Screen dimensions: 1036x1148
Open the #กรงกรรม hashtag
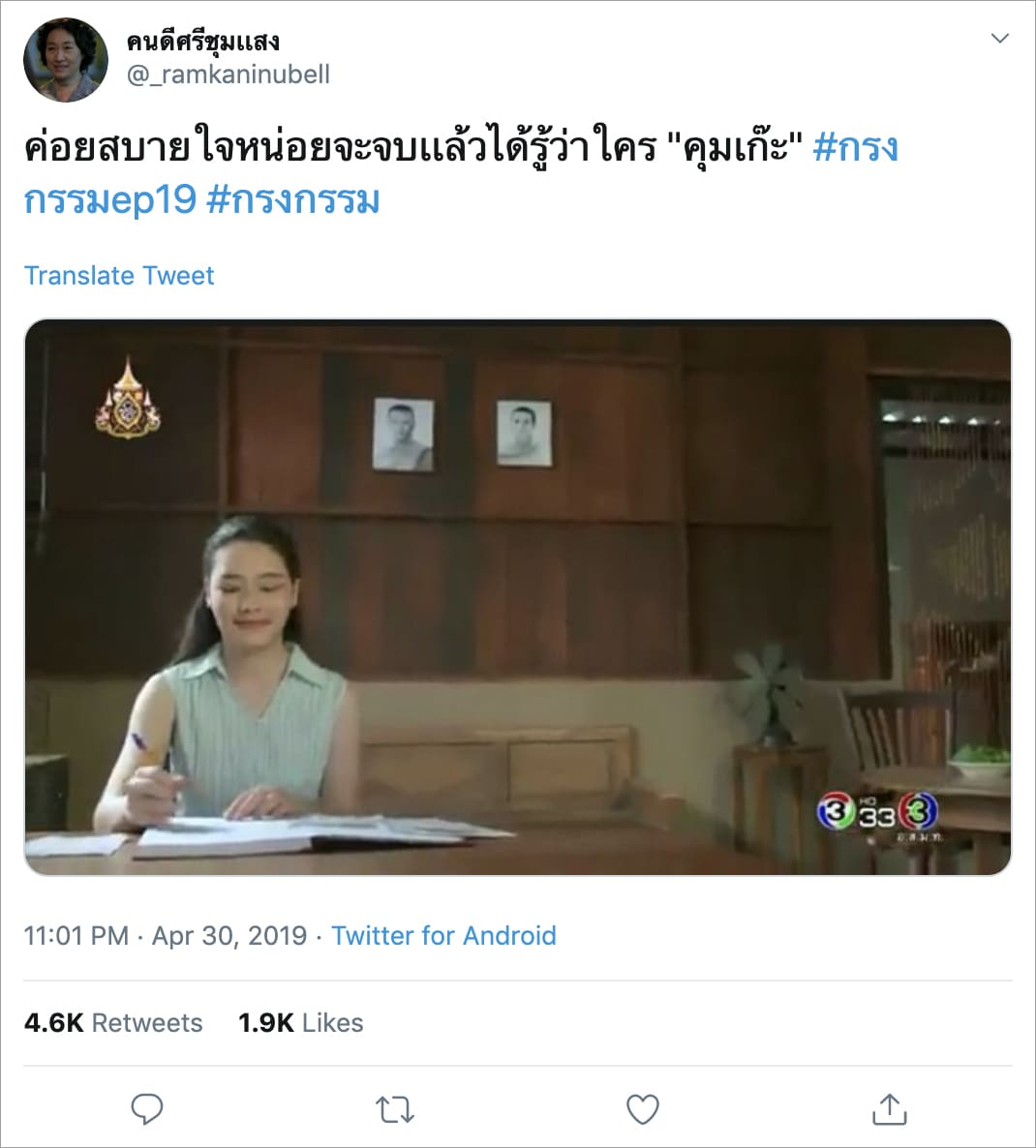click(x=292, y=199)
